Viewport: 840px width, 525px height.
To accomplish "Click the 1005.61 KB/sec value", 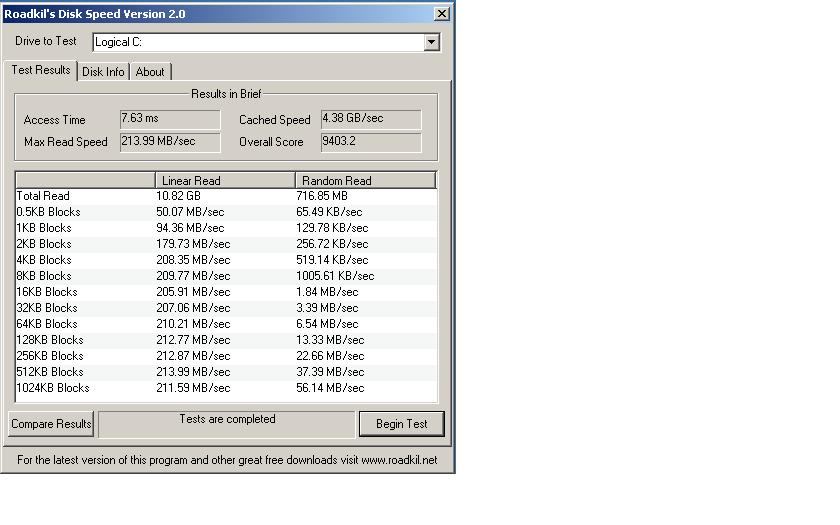I will coord(335,276).
